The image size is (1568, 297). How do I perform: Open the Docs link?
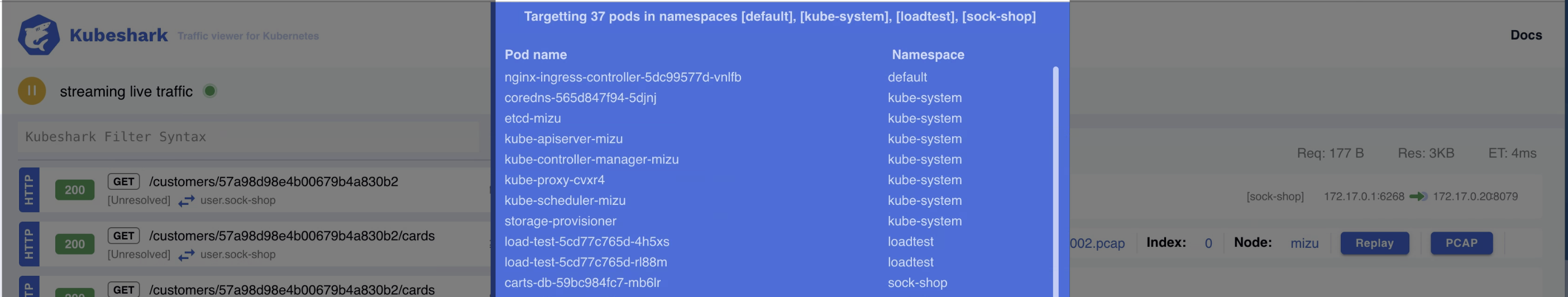click(1526, 35)
